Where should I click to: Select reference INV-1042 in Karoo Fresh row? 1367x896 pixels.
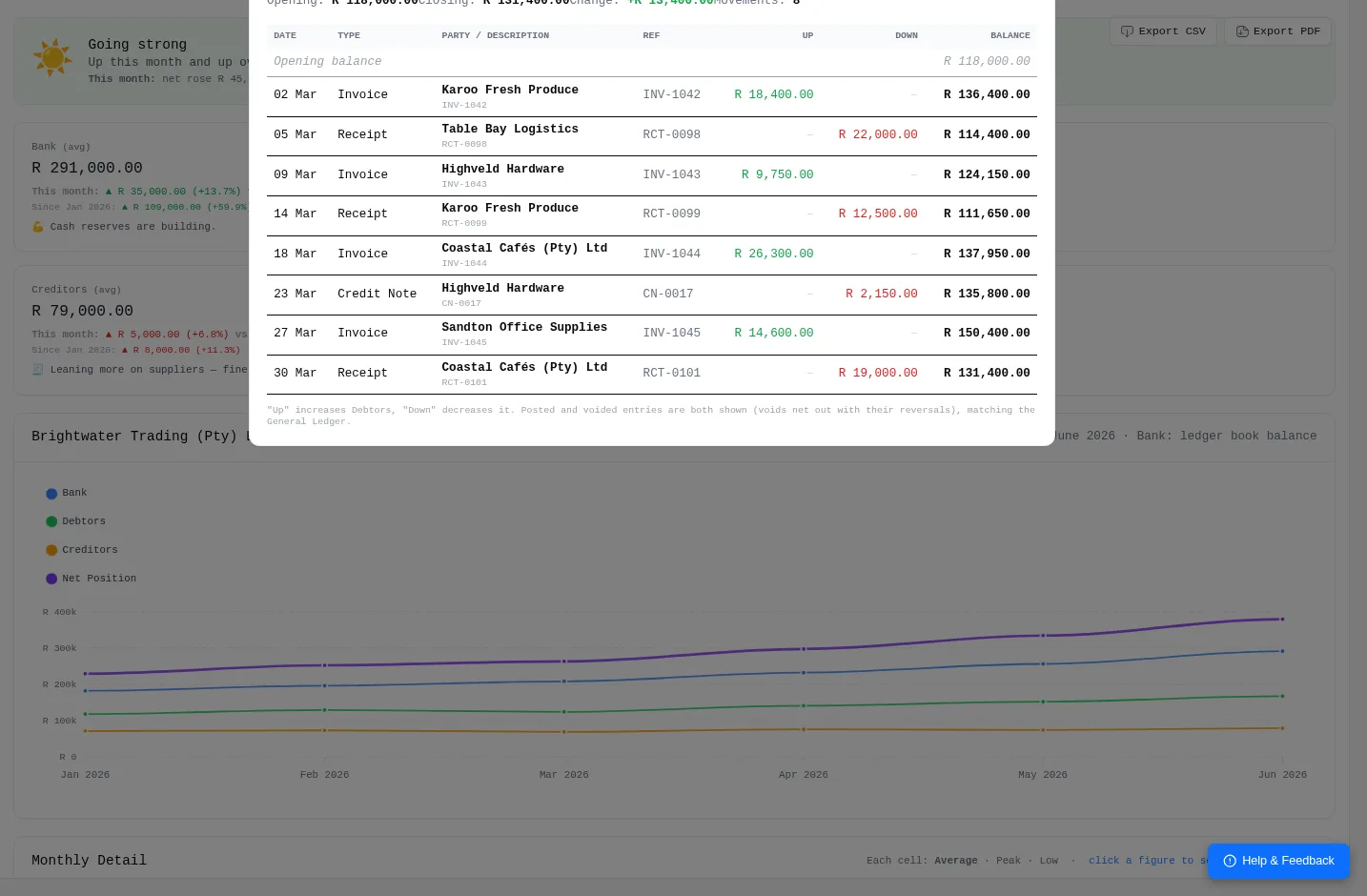[671, 95]
